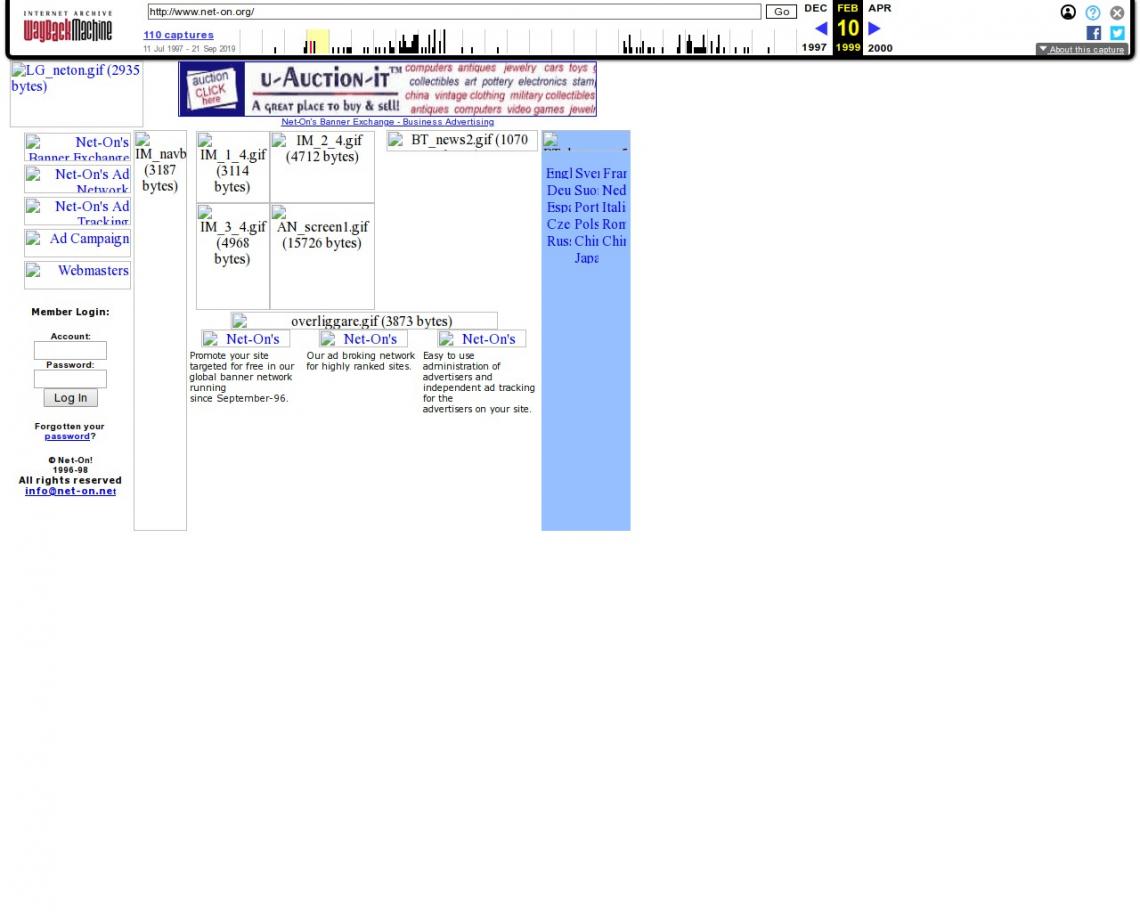Click the Wayback Machine logo
This screenshot has height=912, width=1140.
(x=68, y=26)
